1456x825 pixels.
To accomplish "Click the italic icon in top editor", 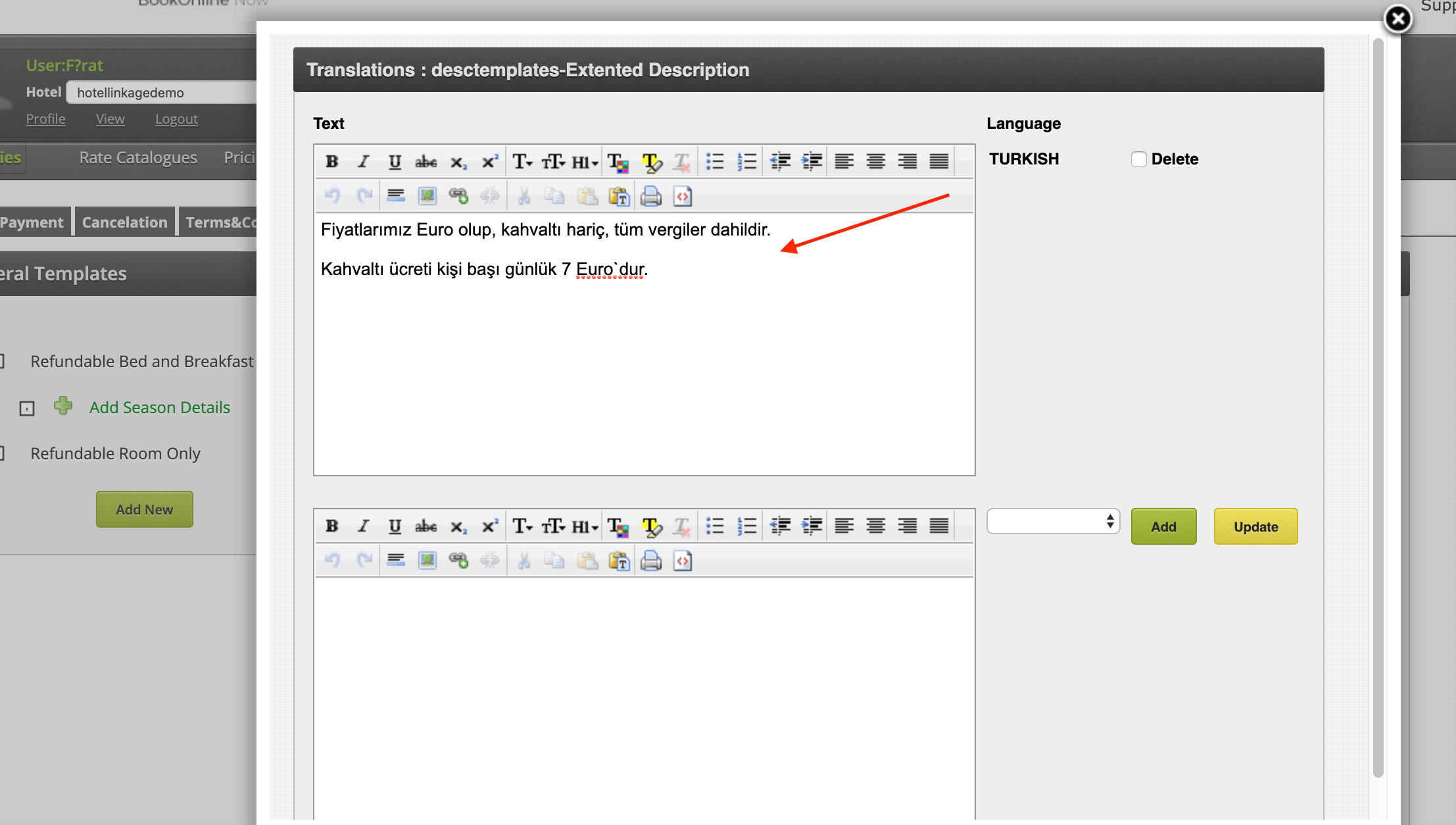I will [363, 161].
